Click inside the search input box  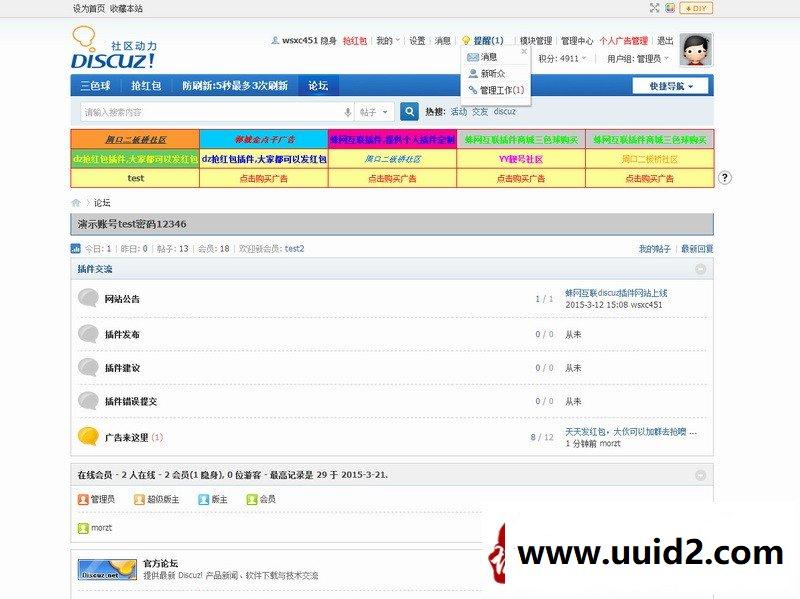(x=200, y=111)
